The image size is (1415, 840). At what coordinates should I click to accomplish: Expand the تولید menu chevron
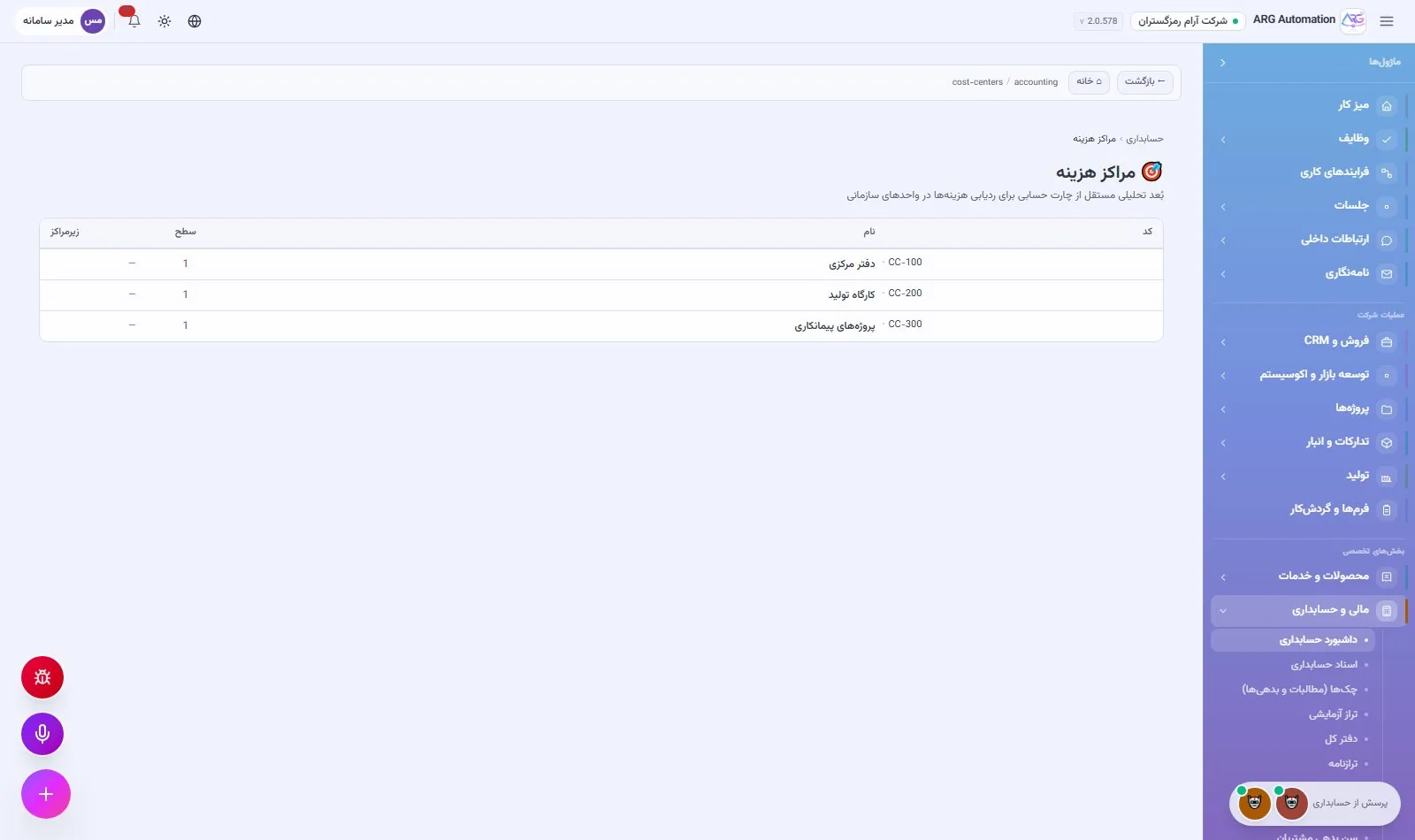1223,477
